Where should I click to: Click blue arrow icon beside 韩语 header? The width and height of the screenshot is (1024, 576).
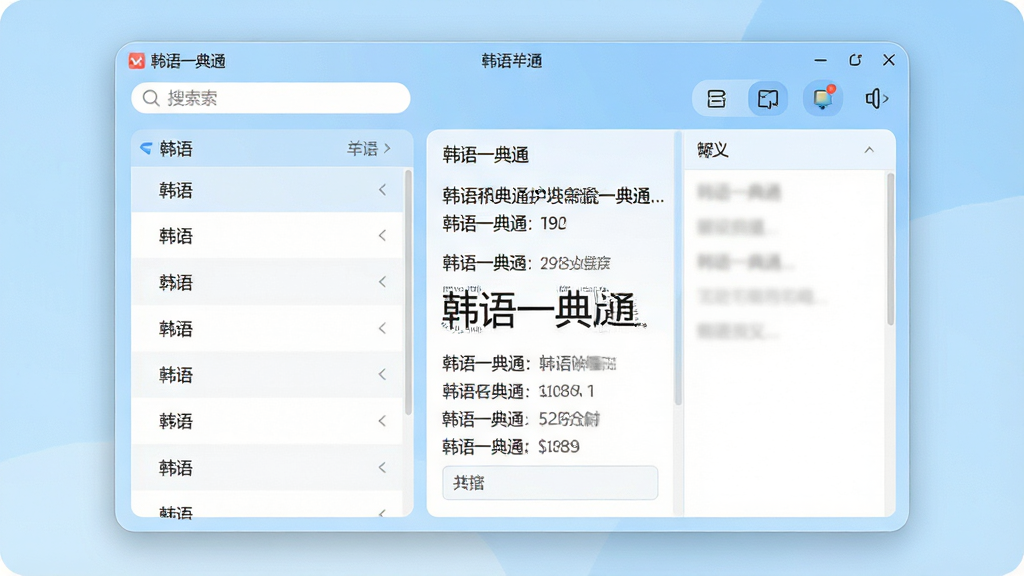pyautogui.click(x=146, y=149)
